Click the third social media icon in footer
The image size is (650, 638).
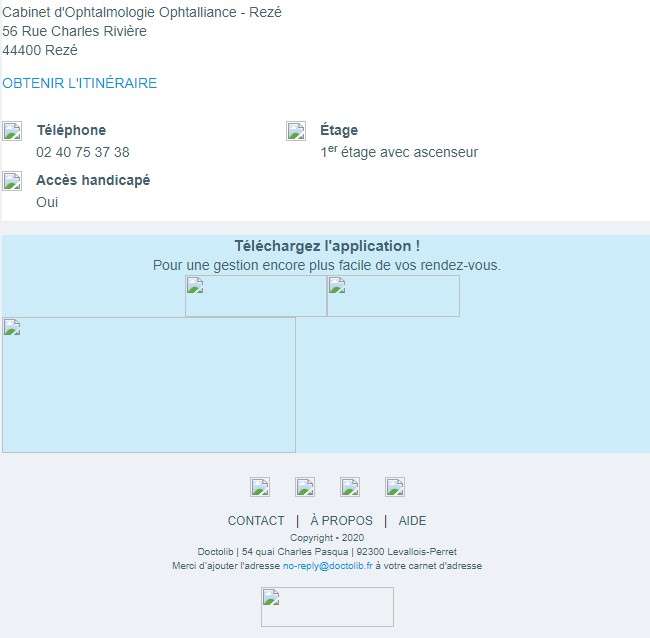(350, 487)
